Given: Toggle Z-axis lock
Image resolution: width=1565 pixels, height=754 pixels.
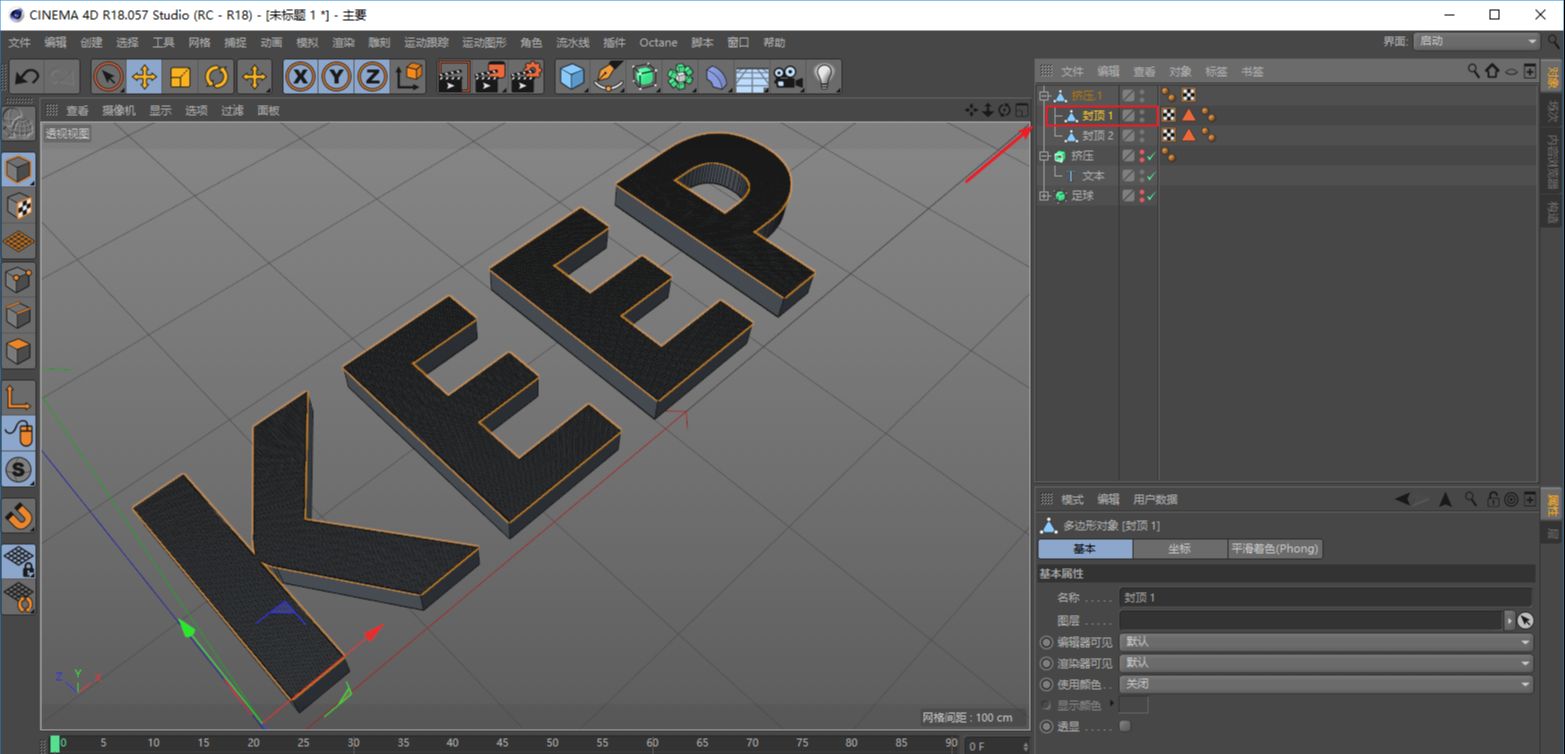Looking at the screenshot, I should coord(372,77).
